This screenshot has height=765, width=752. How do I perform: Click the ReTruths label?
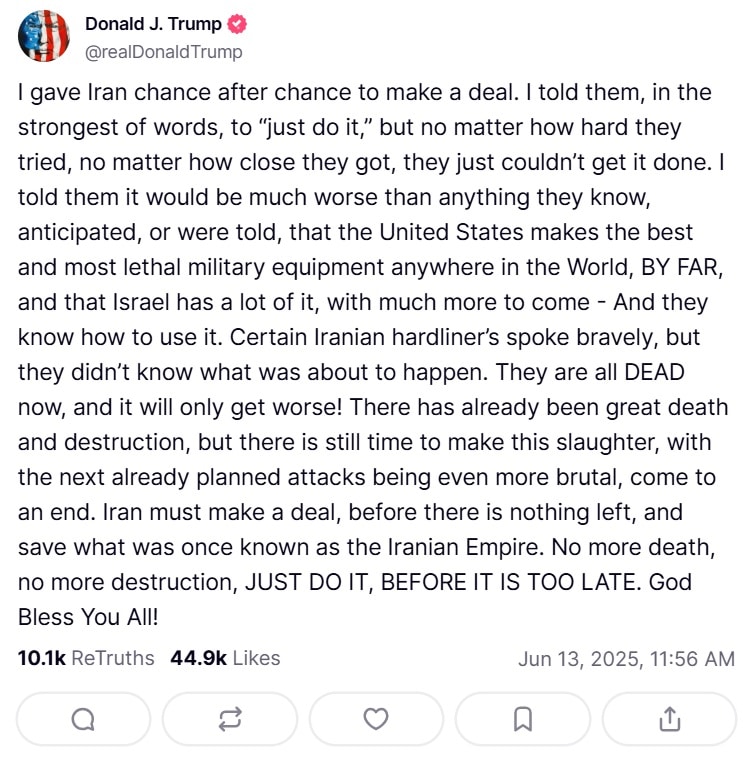click(x=114, y=658)
